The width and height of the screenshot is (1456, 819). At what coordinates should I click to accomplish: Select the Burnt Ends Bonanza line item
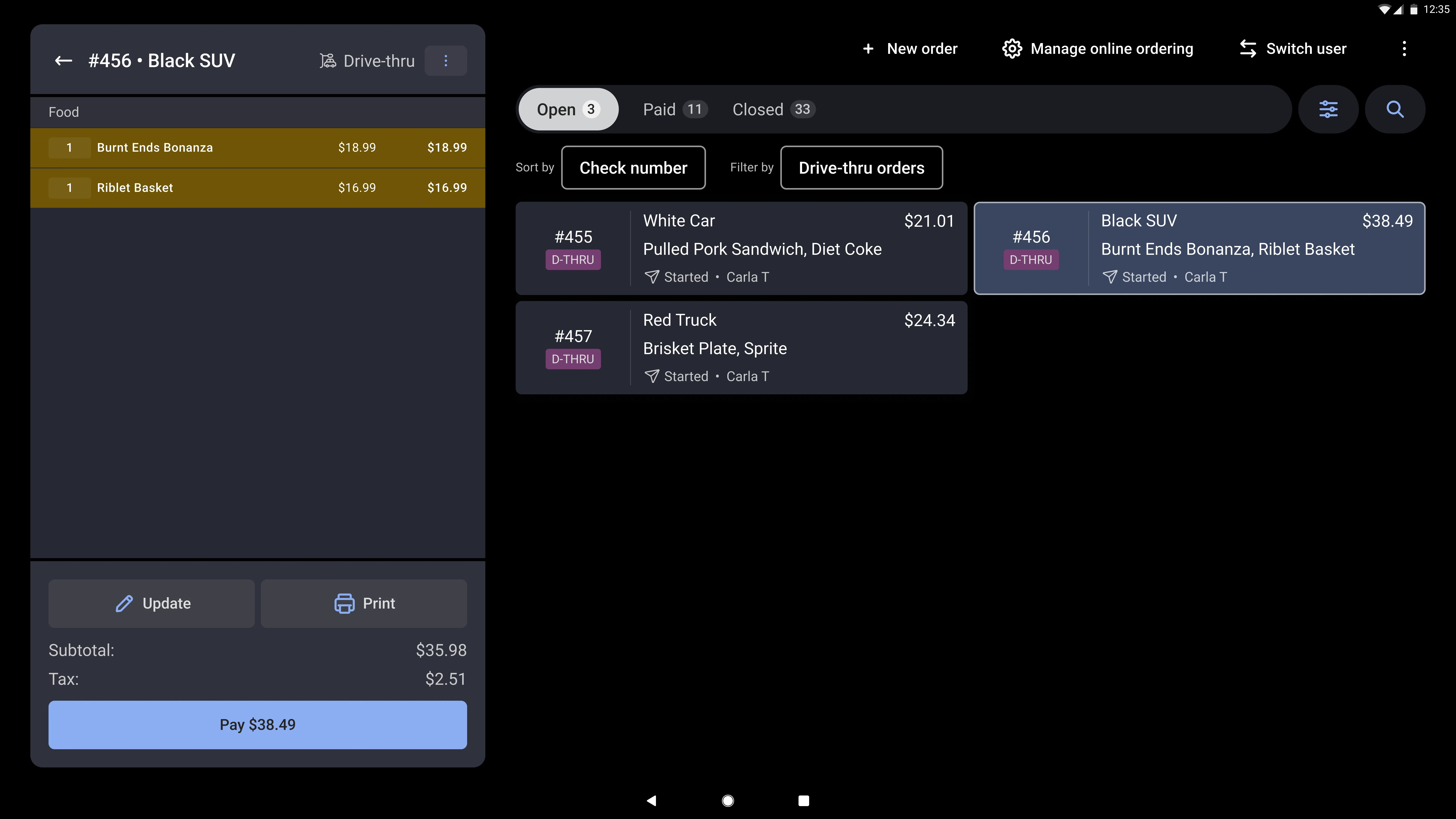click(258, 147)
